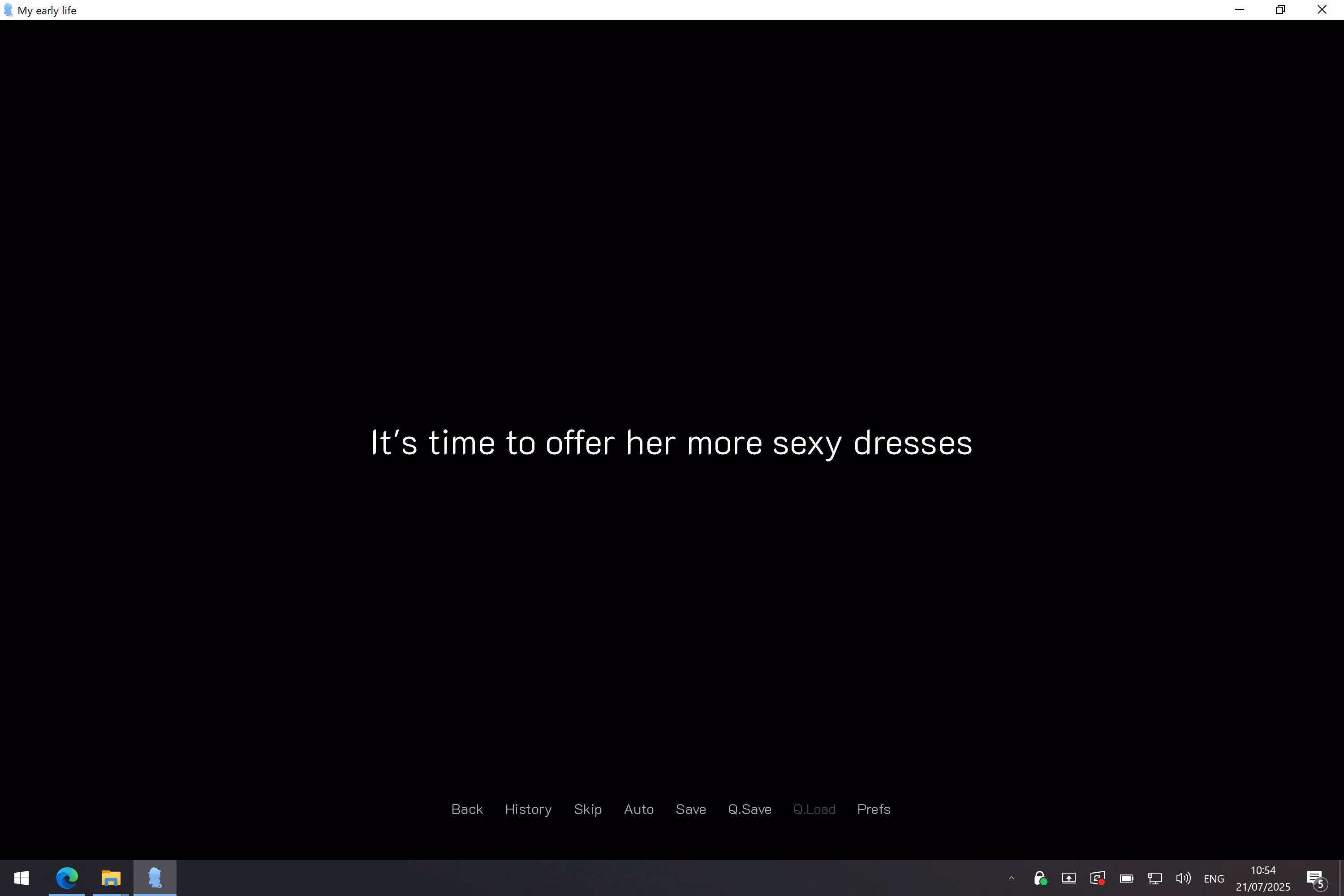The width and height of the screenshot is (1344, 896).
Task: Open the Windows Start menu
Action: pyautogui.click(x=21, y=878)
